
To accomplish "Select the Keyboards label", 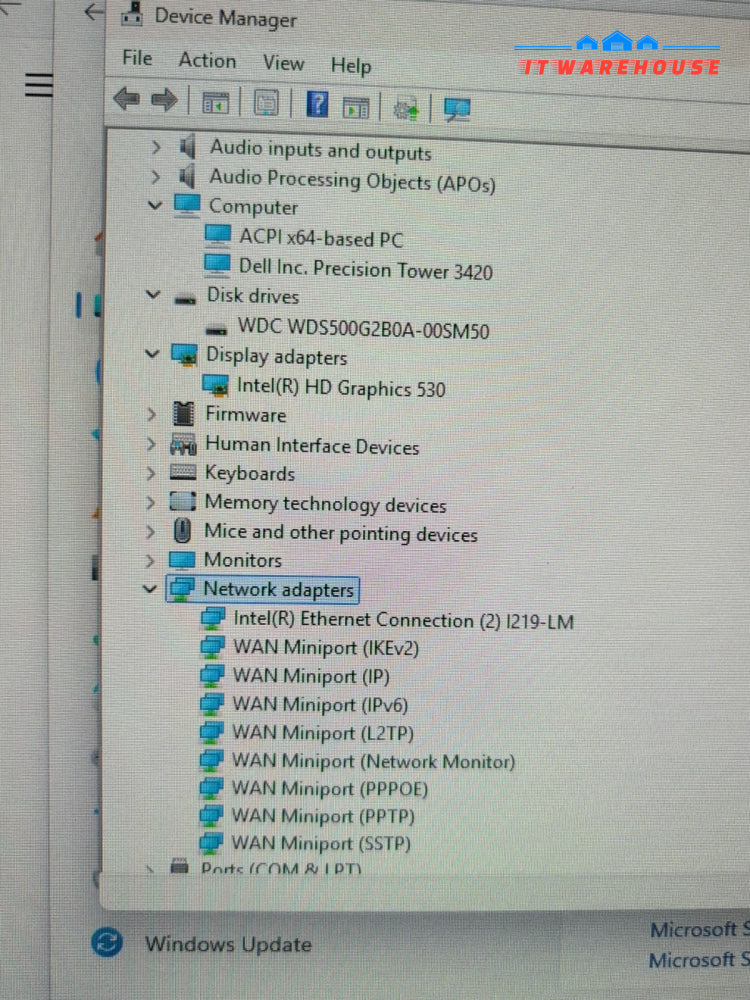I will [x=249, y=473].
